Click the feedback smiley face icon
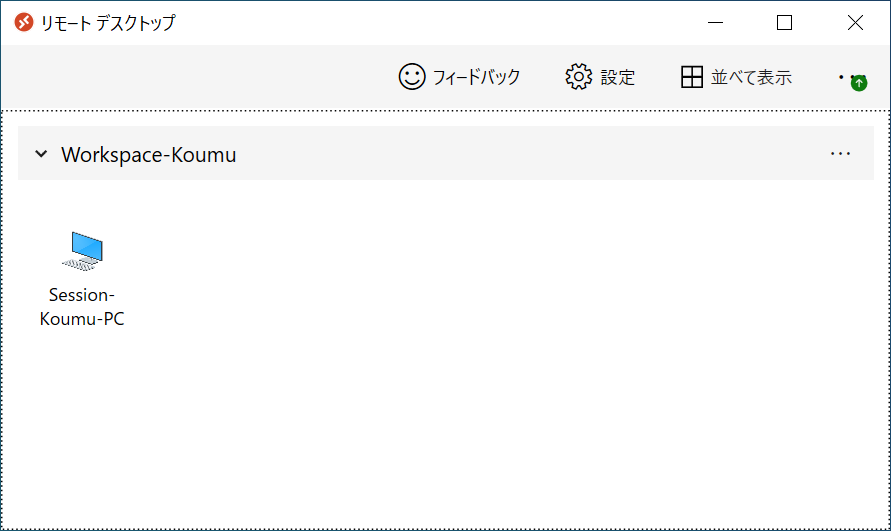 (x=412, y=77)
